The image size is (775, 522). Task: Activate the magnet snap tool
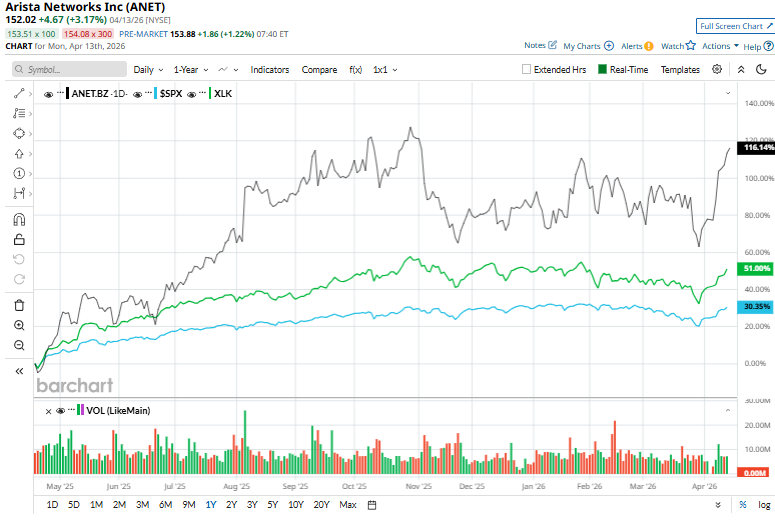[x=18, y=220]
